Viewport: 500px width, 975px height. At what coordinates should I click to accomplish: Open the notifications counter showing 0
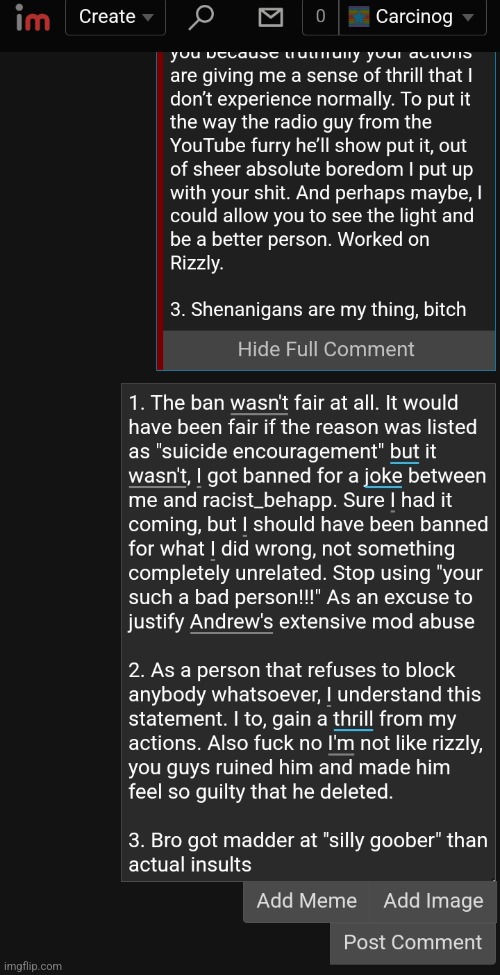[320, 17]
